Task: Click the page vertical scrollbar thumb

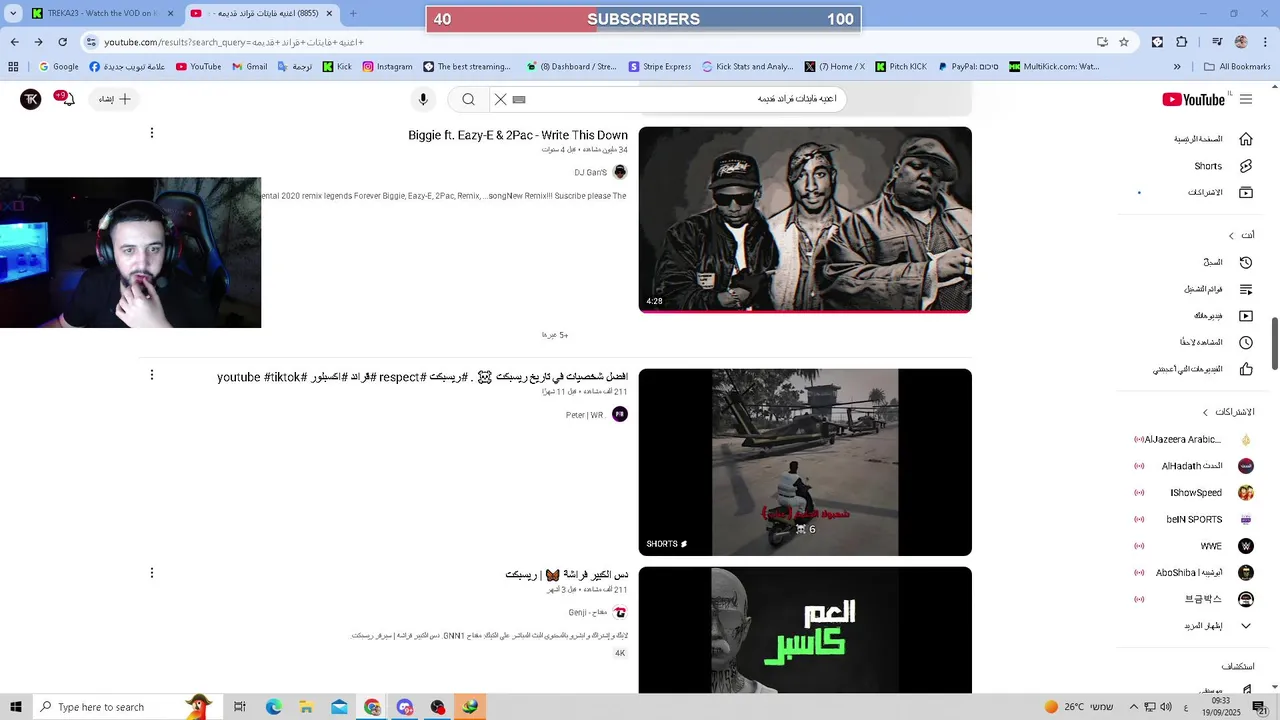Action: (1274, 344)
